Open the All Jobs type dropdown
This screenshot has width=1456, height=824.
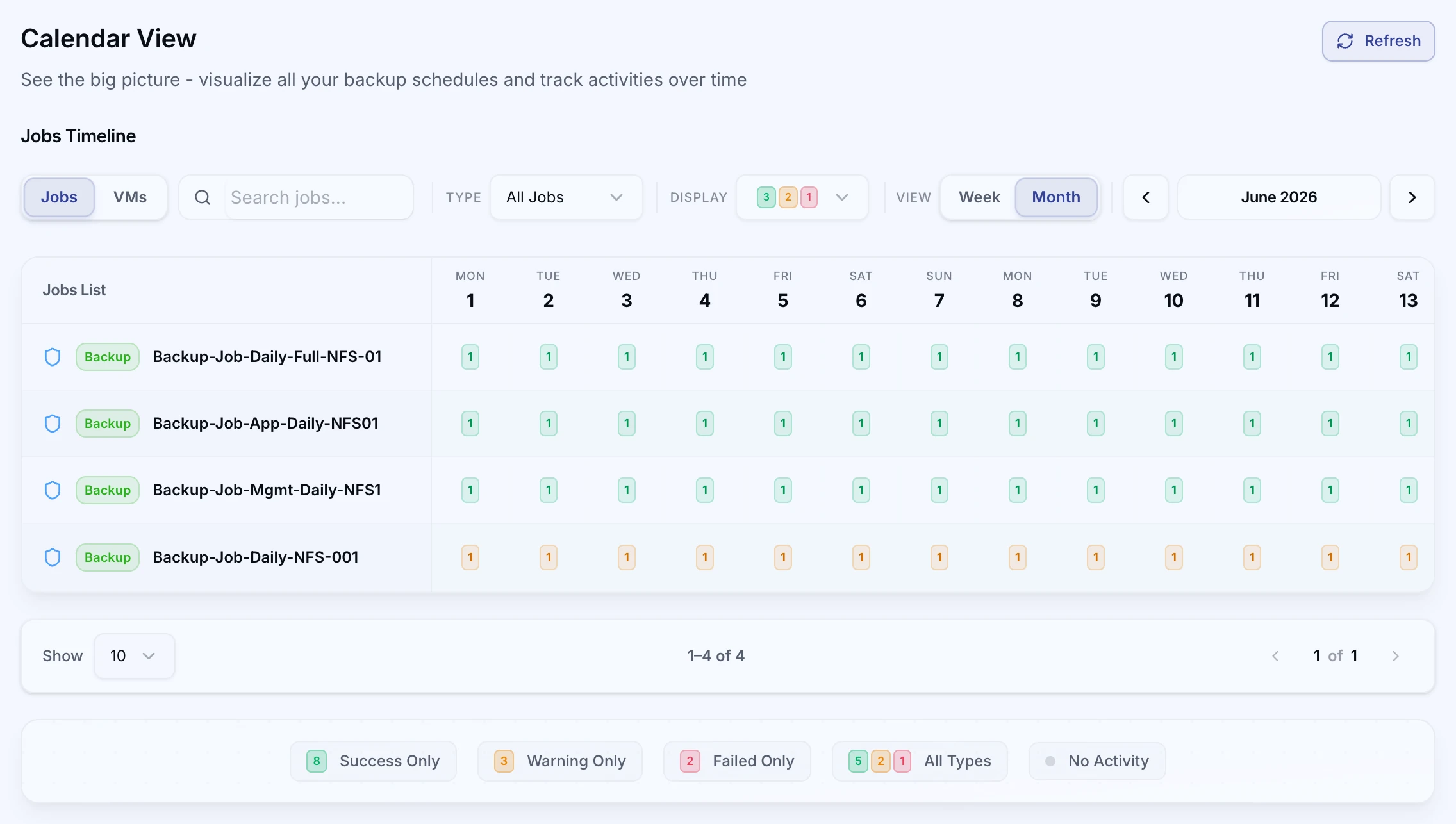[x=566, y=197]
